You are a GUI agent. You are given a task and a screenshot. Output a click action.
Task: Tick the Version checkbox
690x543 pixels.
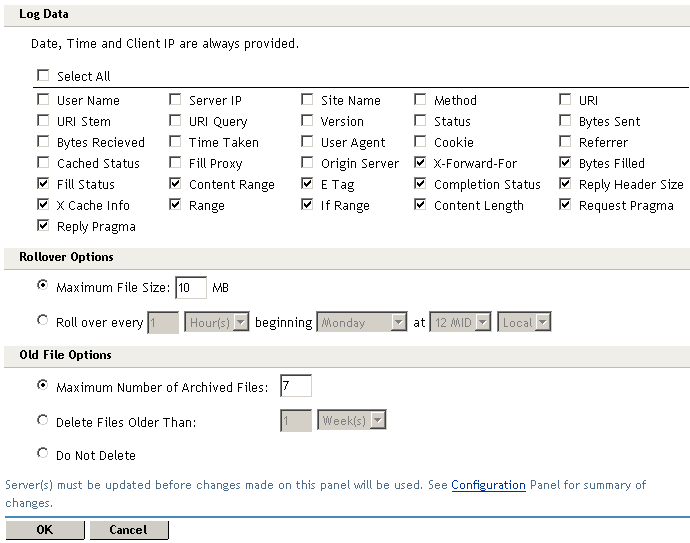point(307,120)
